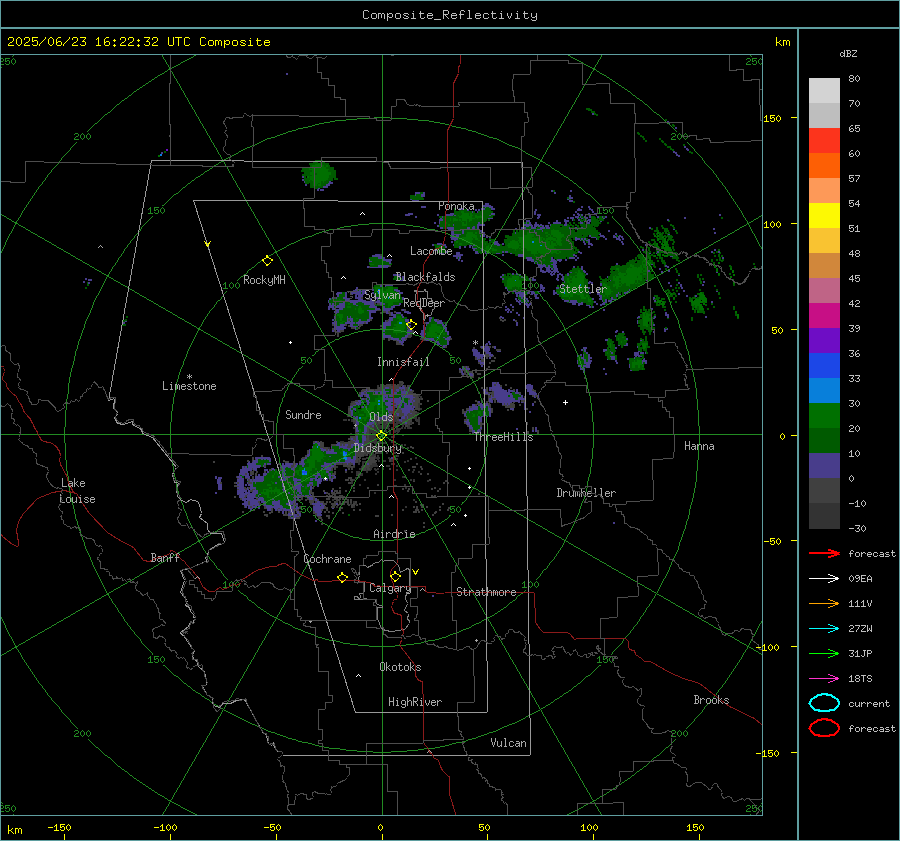
Task: Click the cyan current ellipse icon
Action: pos(824,703)
